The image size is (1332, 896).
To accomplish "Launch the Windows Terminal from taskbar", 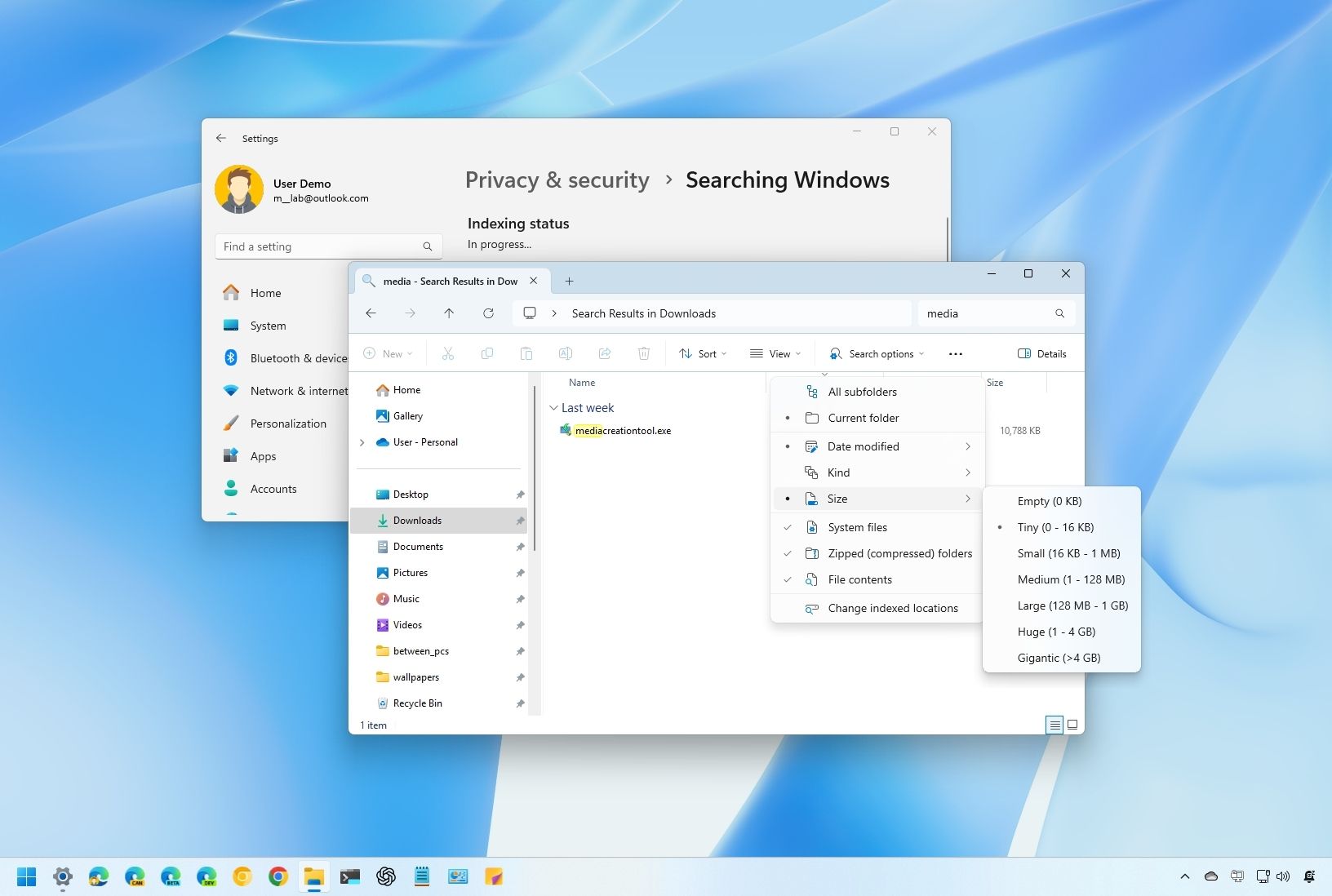I will [350, 876].
